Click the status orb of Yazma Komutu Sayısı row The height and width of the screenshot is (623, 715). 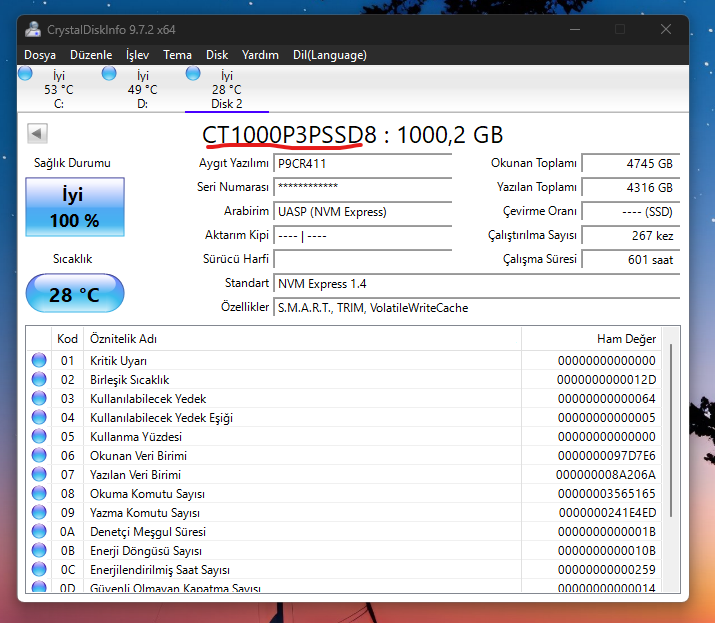pos(39,512)
